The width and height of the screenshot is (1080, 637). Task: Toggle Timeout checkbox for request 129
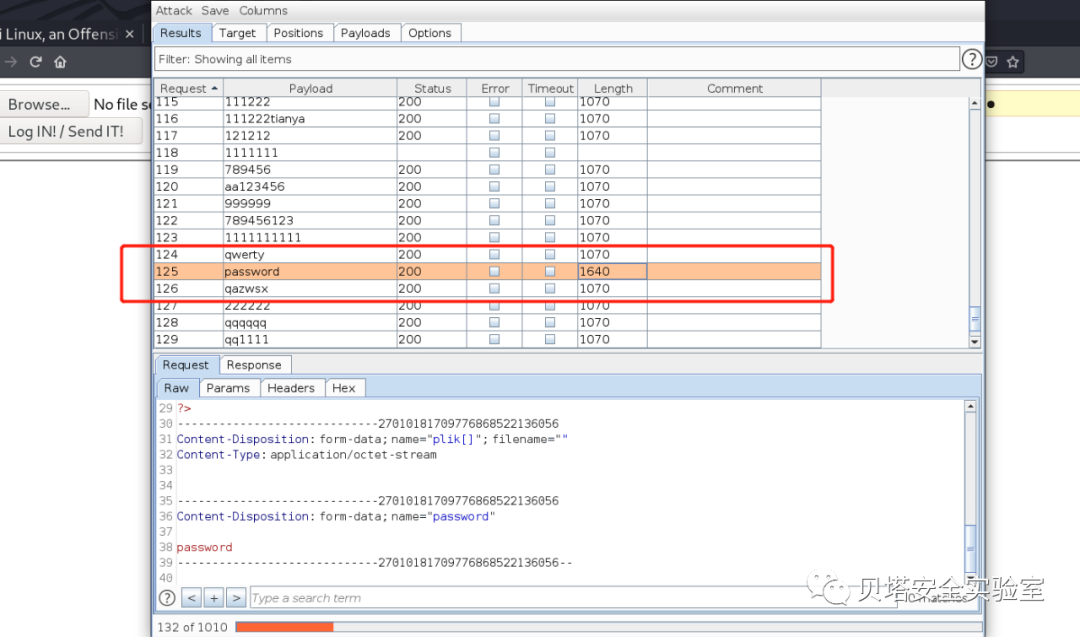point(550,339)
